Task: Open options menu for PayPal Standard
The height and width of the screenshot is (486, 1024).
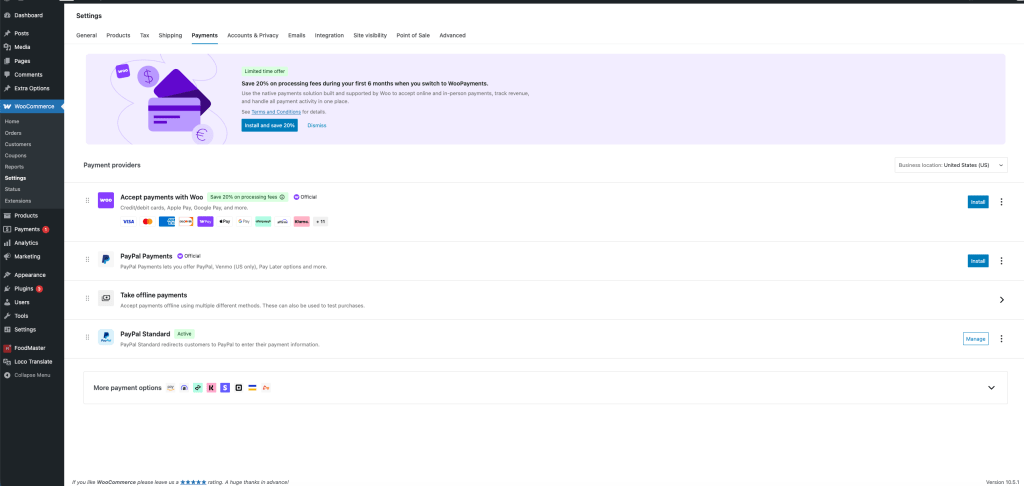Action: 1002,338
